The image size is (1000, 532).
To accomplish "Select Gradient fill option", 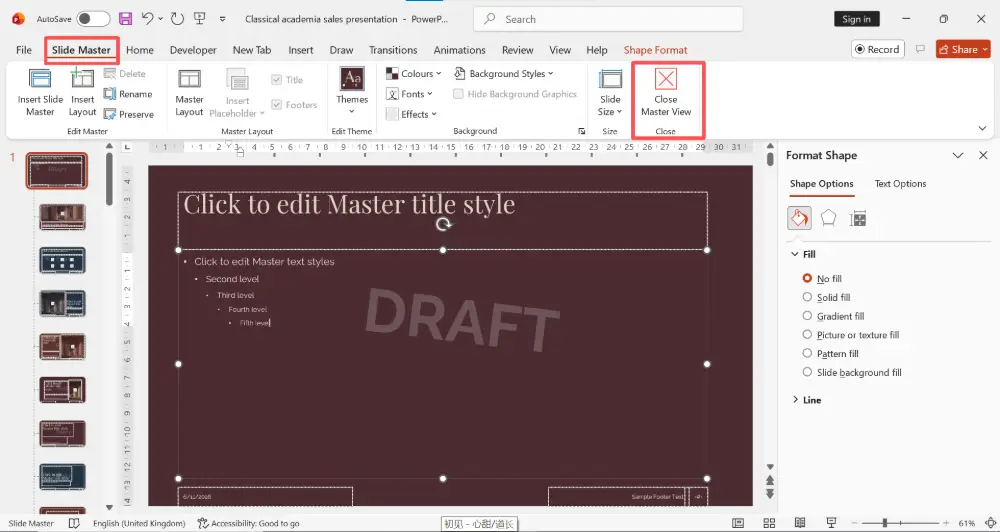I will point(807,316).
